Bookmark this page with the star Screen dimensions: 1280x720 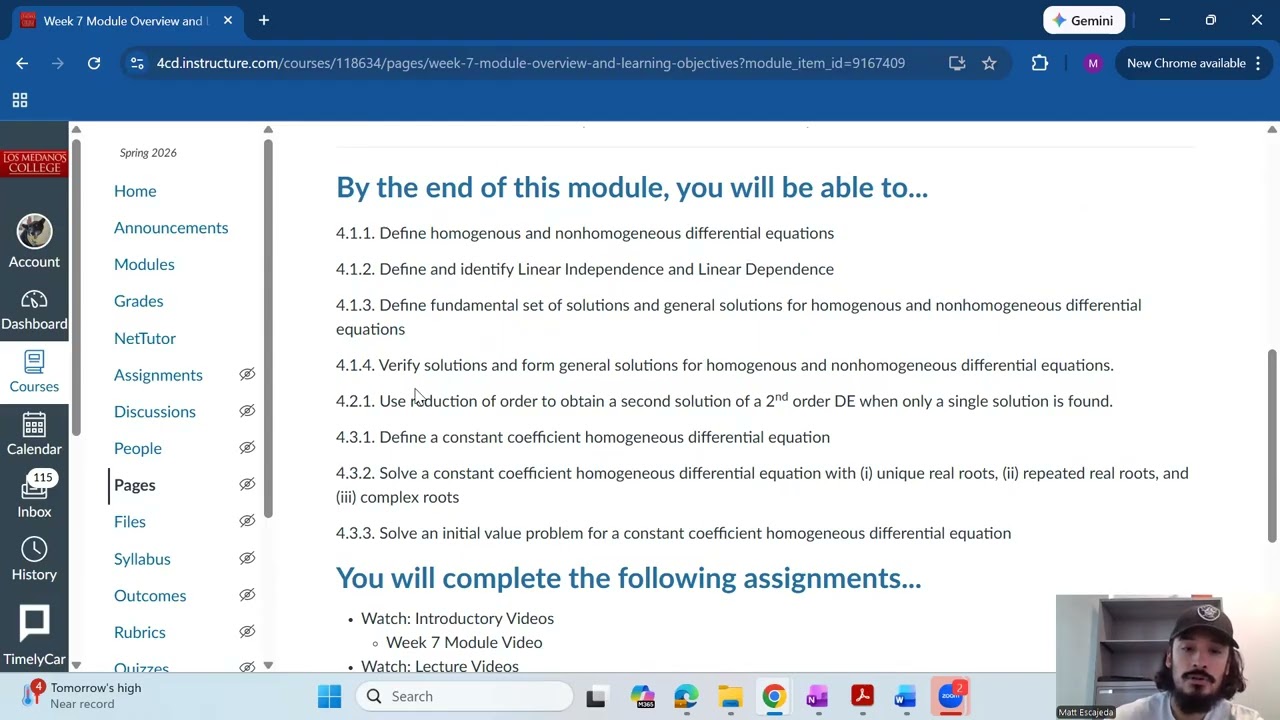[x=989, y=63]
